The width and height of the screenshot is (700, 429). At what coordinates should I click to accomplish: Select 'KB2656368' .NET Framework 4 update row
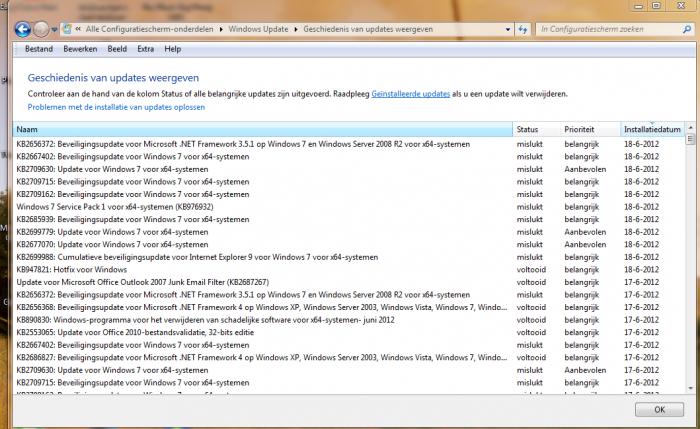(262, 308)
